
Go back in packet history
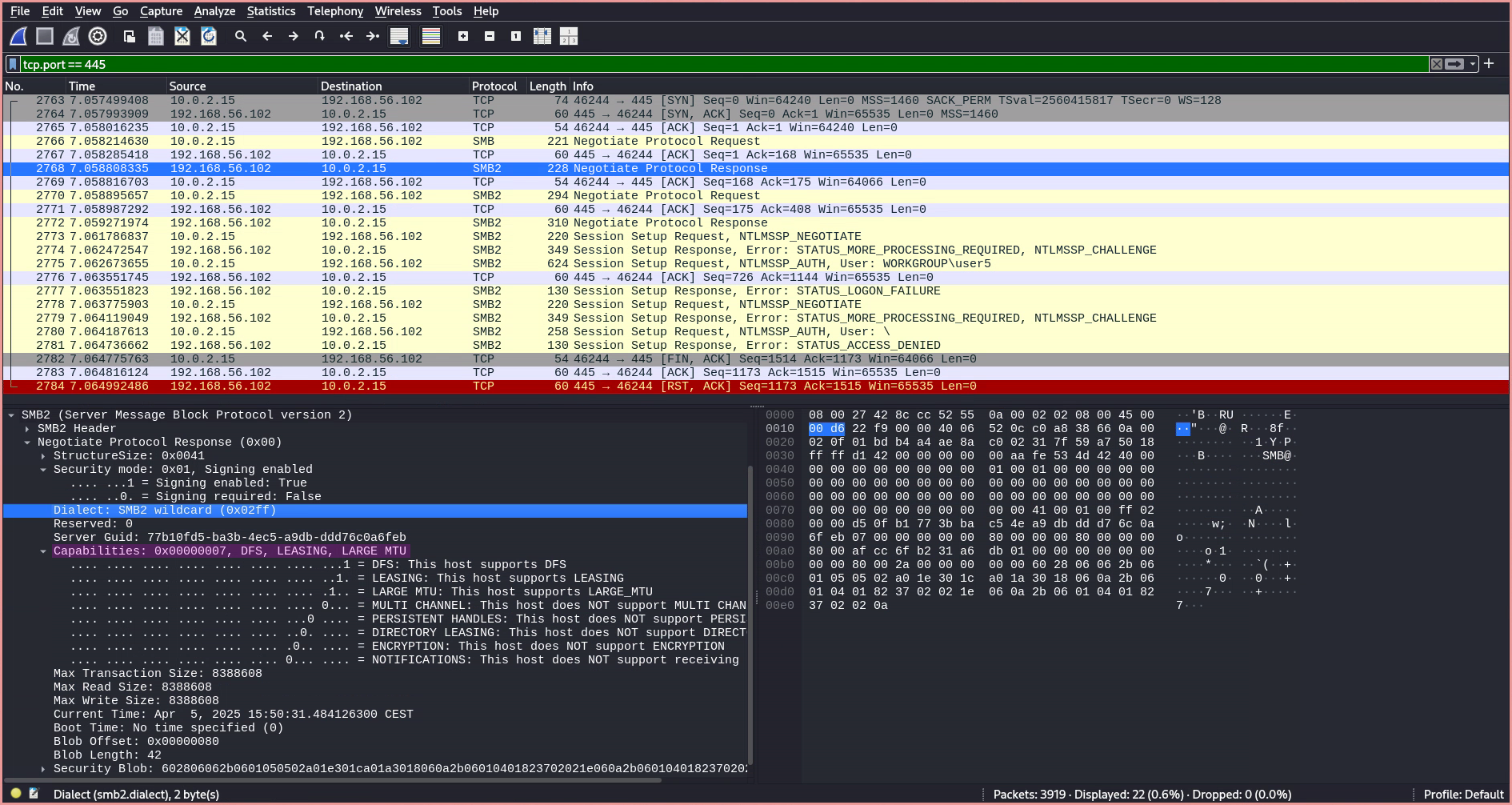pos(267,36)
